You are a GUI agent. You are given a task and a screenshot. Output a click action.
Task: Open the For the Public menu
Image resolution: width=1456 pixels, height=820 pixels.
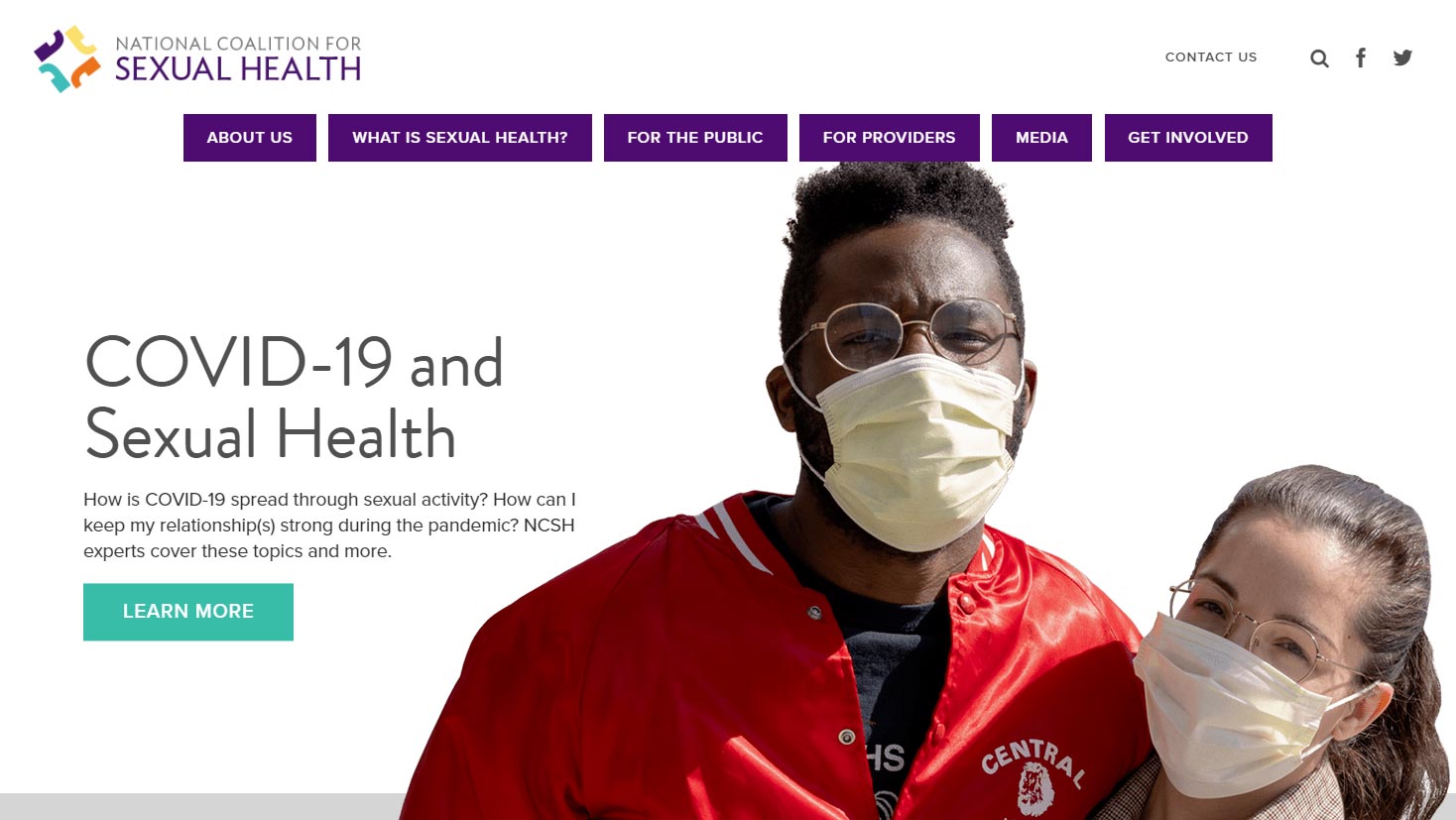coord(695,138)
